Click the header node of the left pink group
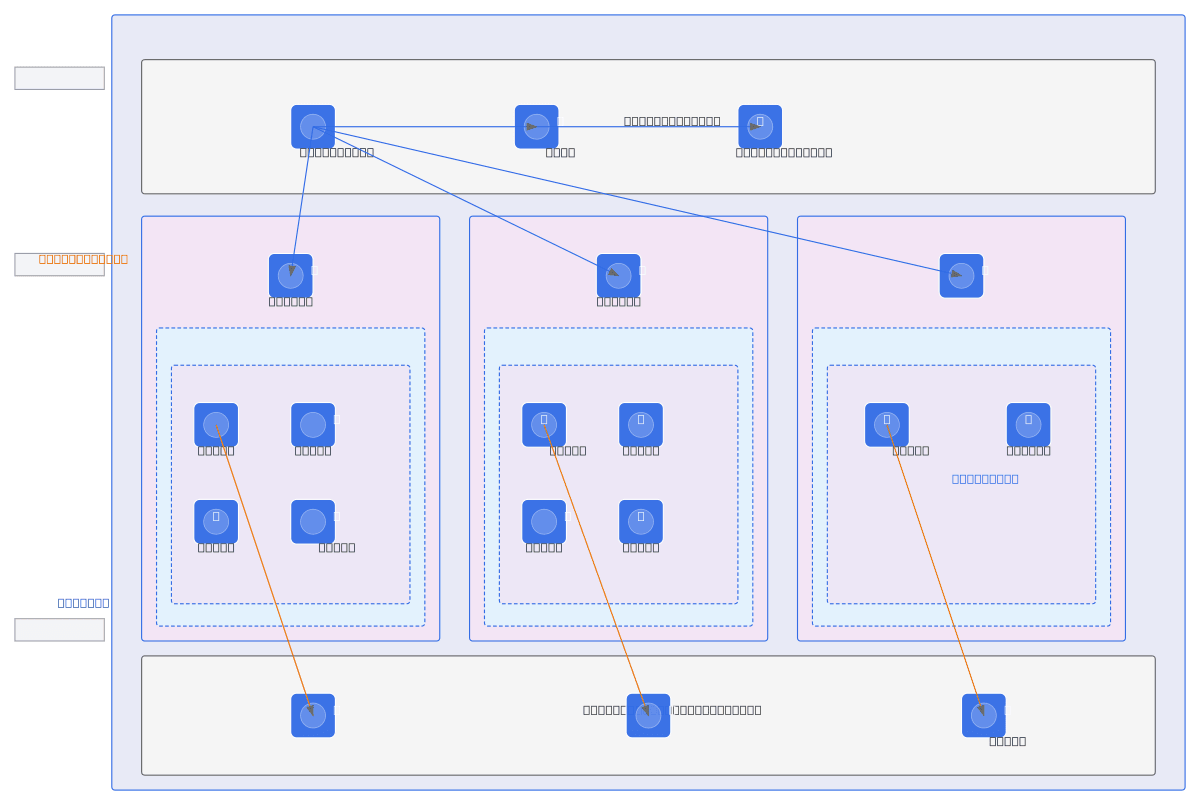This screenshot has width=1200, height=805. (x=291, y=276)
